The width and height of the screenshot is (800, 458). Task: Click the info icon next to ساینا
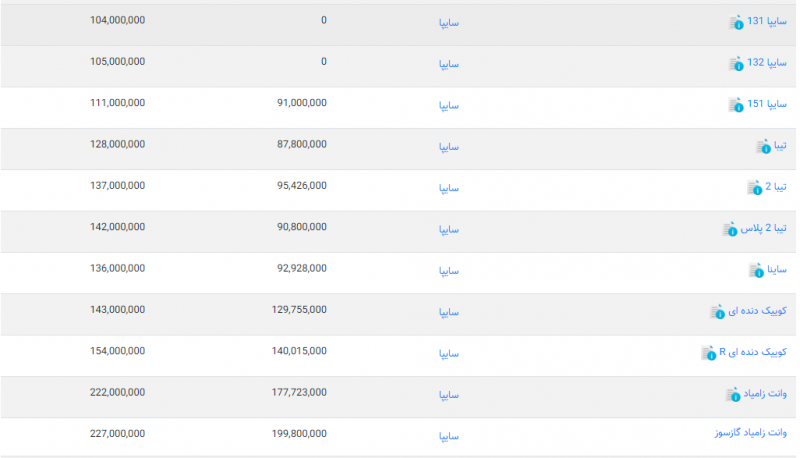click(757, 271)
